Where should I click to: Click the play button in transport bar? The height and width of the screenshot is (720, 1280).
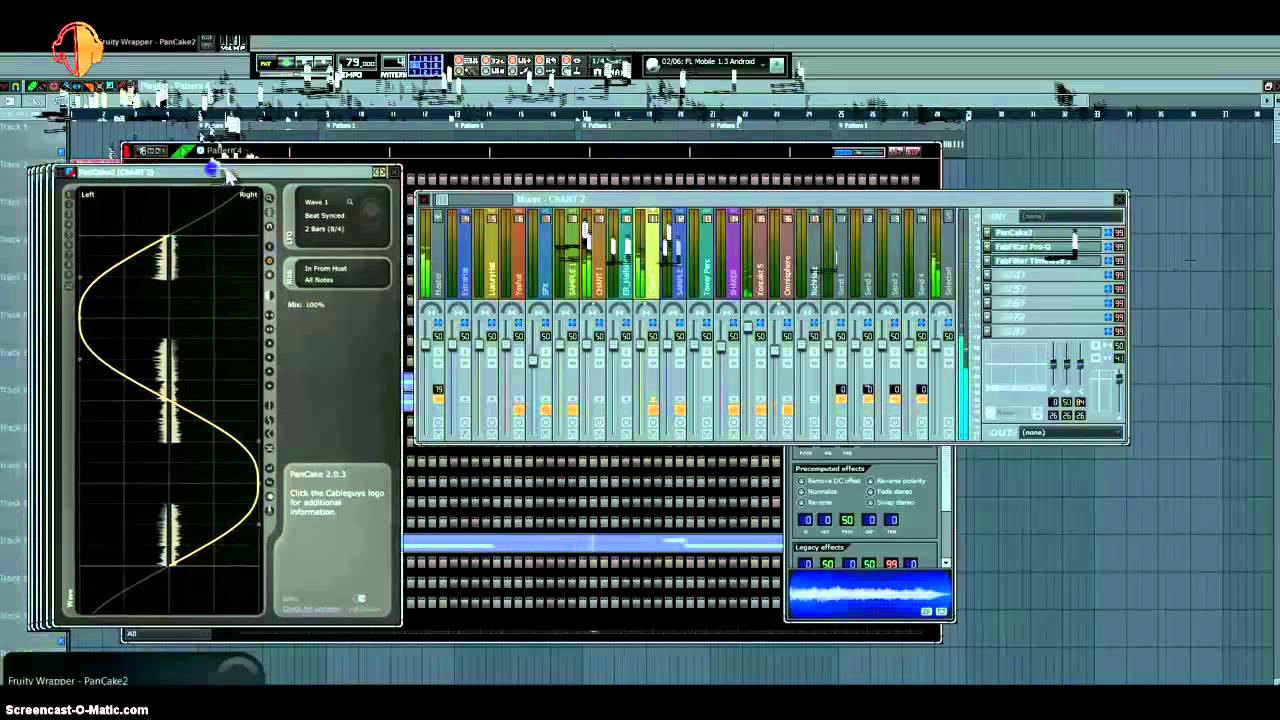click(x=286, y=64)
